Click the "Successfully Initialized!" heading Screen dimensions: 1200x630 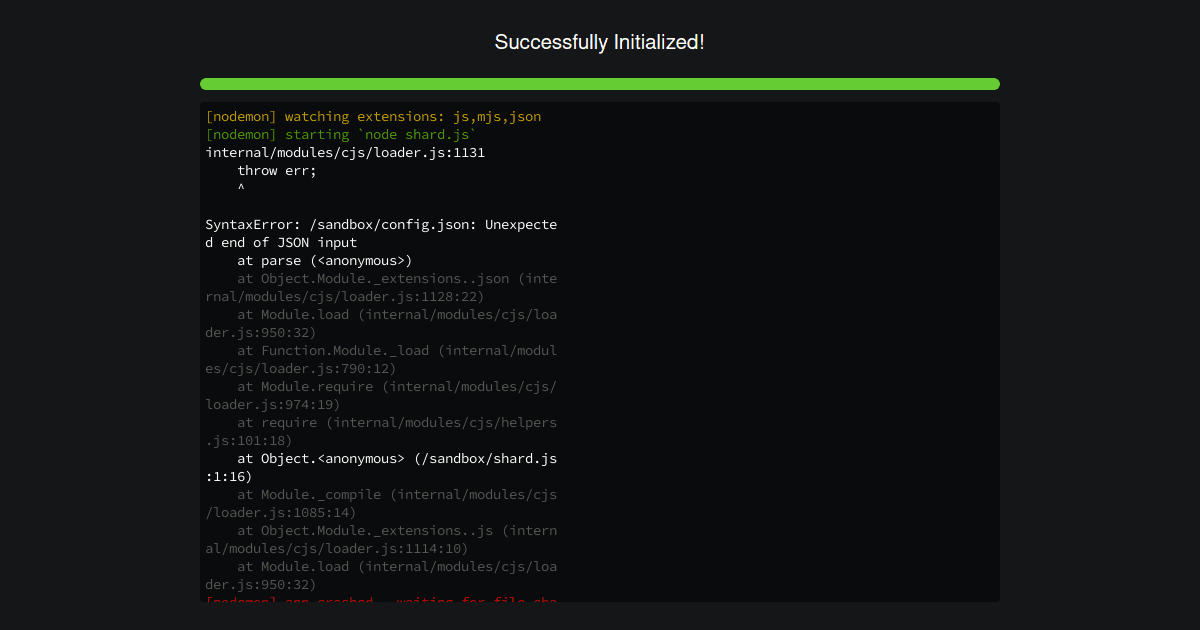(600, 42)
